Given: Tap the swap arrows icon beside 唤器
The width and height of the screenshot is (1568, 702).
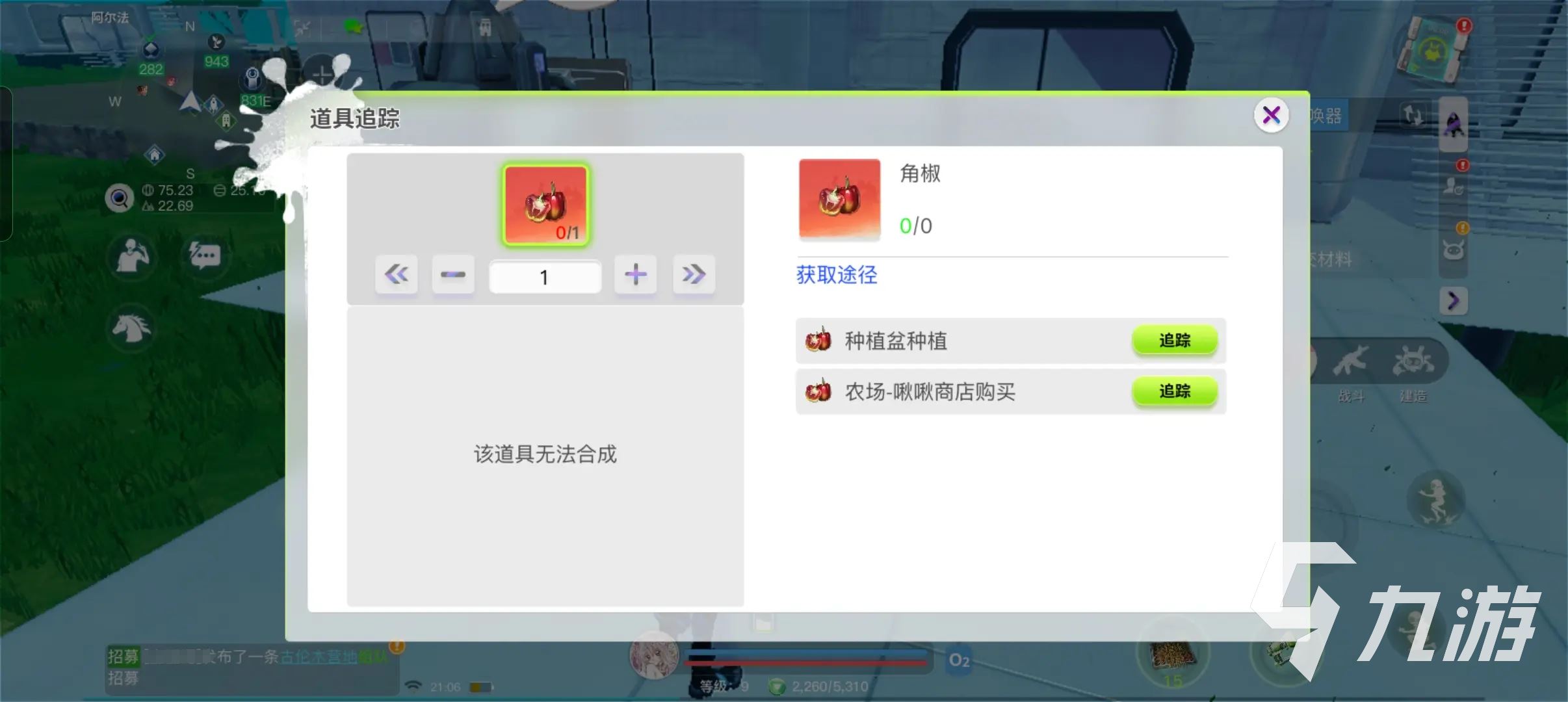Looking at the screenshot, I should [x=1412, y=116].
